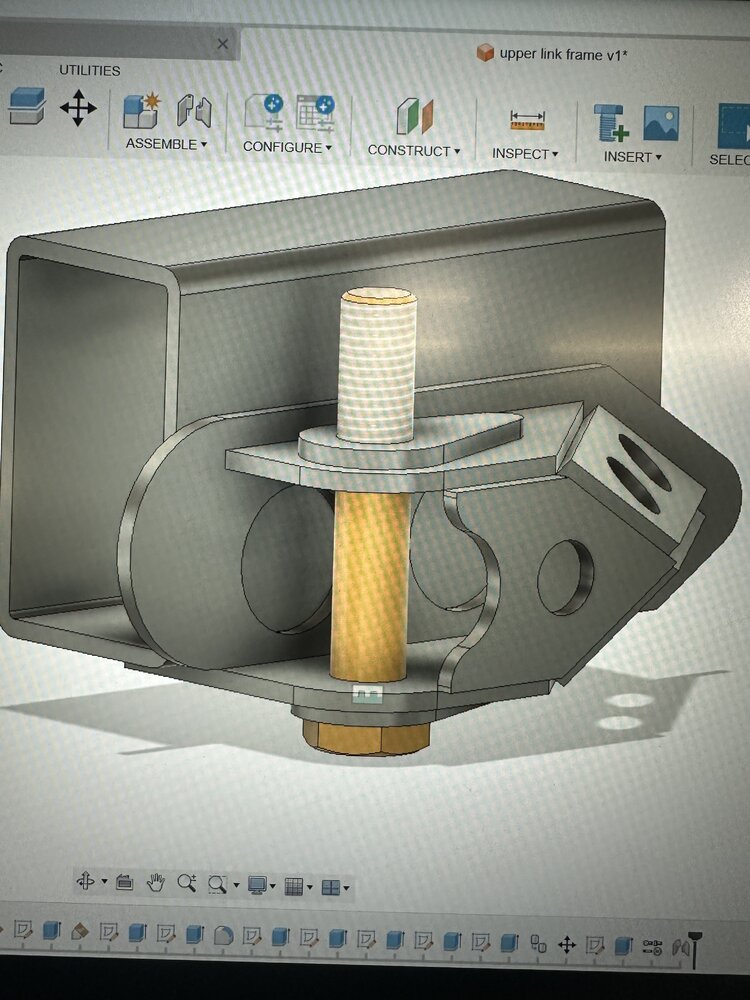
Task: Click the Joint icon in Assemble
Action: click(x=194, y=111)
